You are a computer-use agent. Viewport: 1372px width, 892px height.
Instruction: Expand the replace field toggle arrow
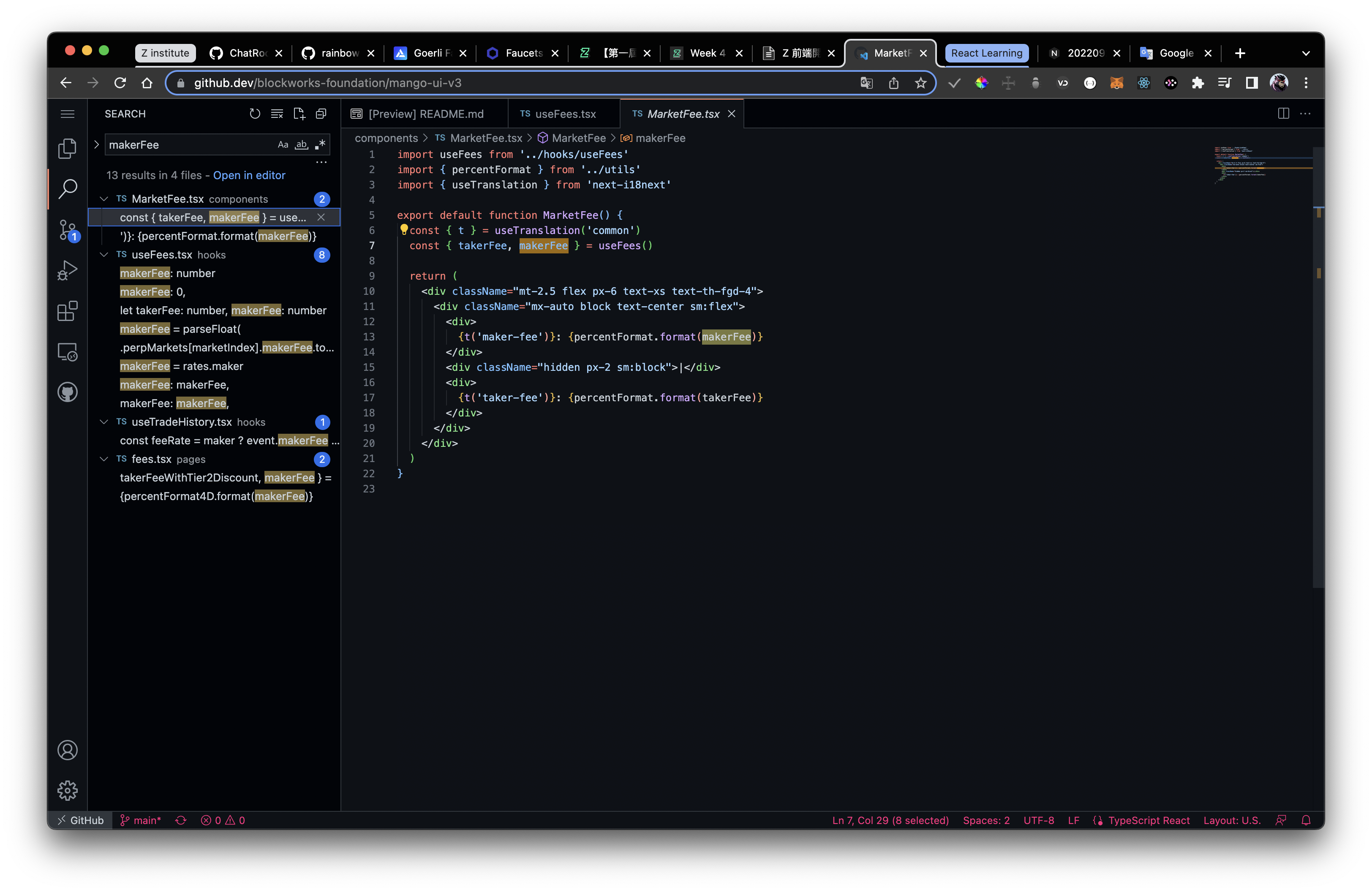point(97,144)
